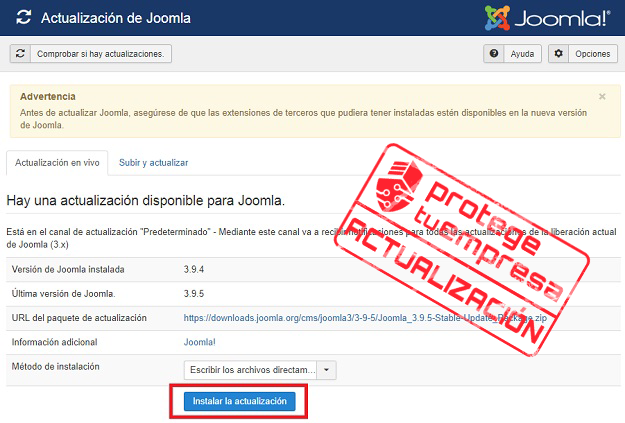Open the Subir y actualizar tab

(x=153, y=162)
